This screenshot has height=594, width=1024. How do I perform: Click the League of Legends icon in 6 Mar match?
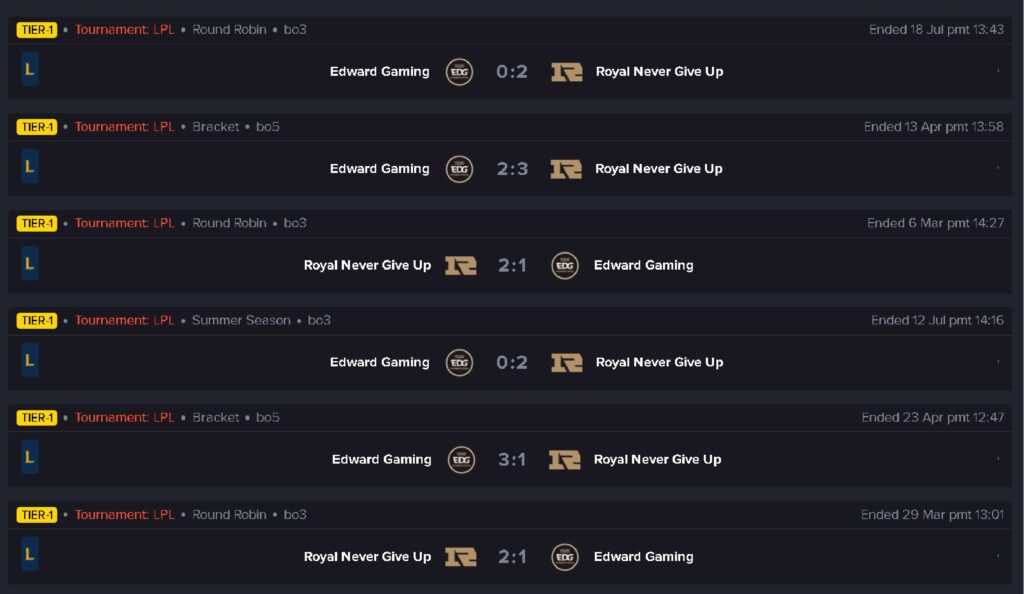point(30,264)
